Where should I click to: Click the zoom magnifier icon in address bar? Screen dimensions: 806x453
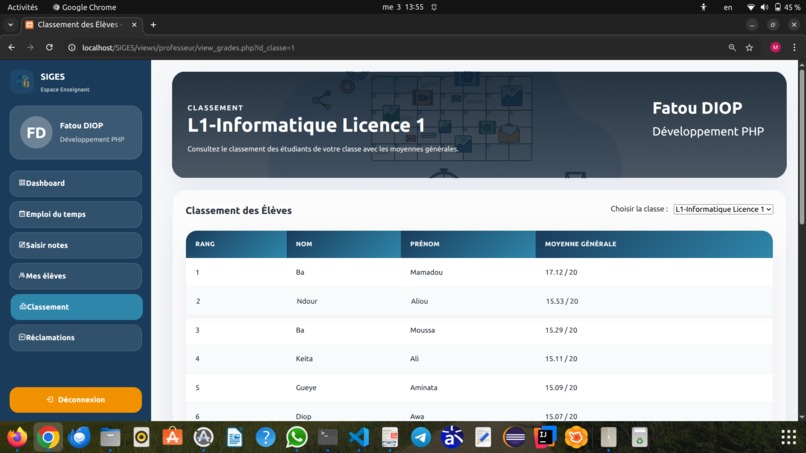[x=732, y=47]
